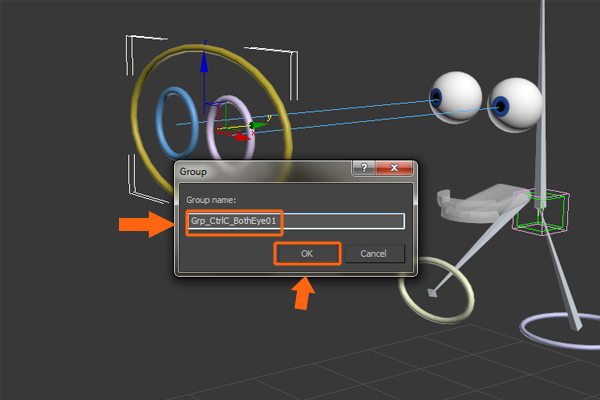Cancel the Group dialog
Viewport: 600px width, 400px height.
373,253
